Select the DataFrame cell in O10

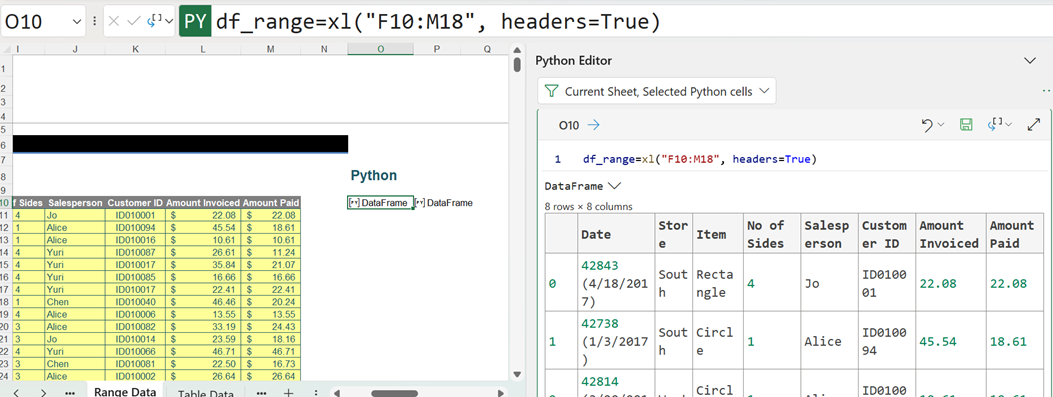coord(380,202)
